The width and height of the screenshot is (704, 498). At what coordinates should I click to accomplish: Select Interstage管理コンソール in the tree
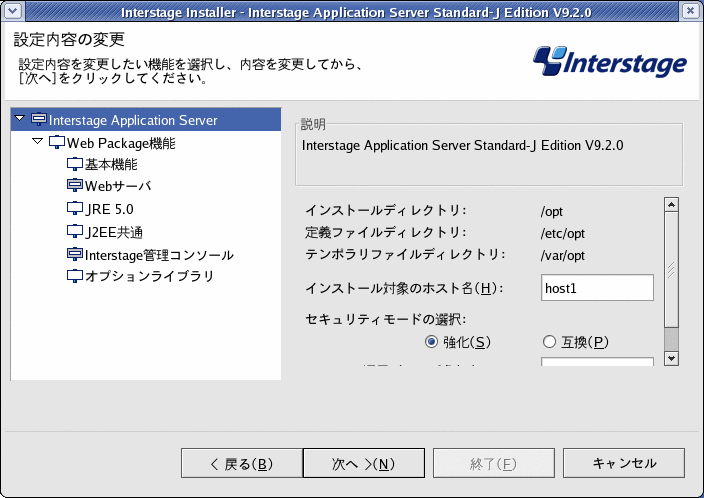pos(159,255)
